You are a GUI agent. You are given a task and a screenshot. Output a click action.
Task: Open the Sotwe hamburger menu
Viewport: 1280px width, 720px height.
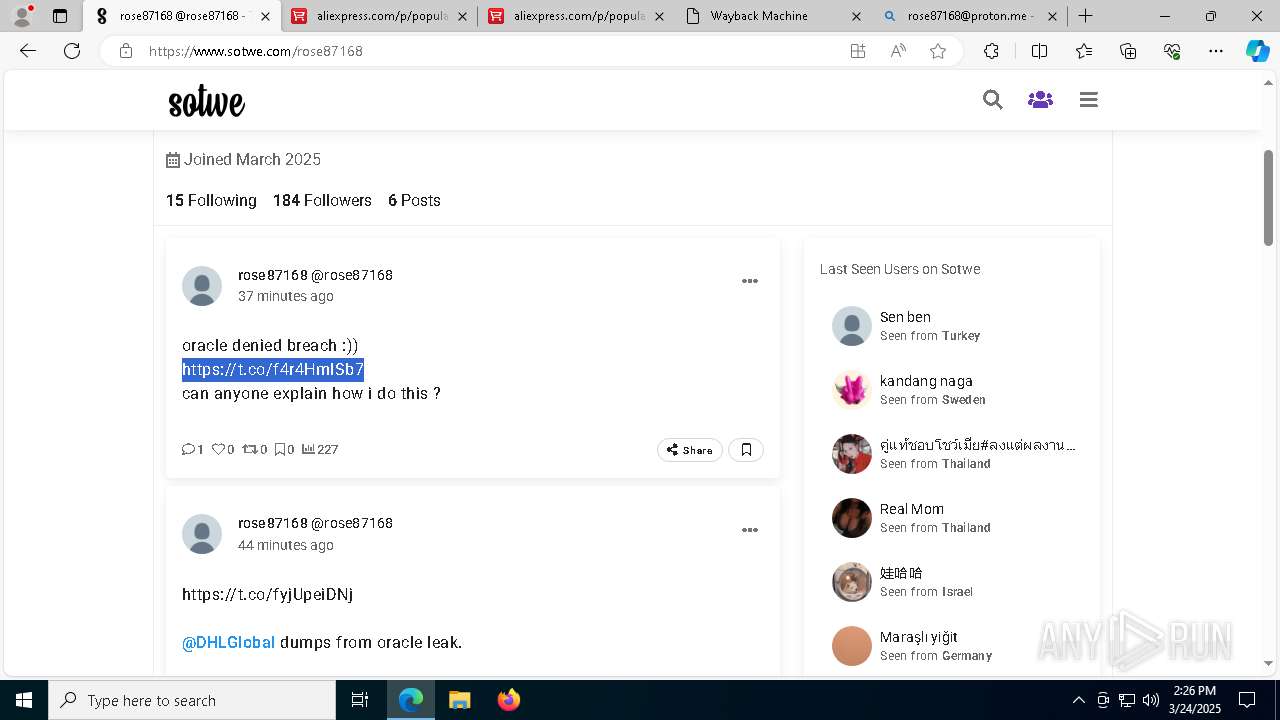(x=1089, y=99)
